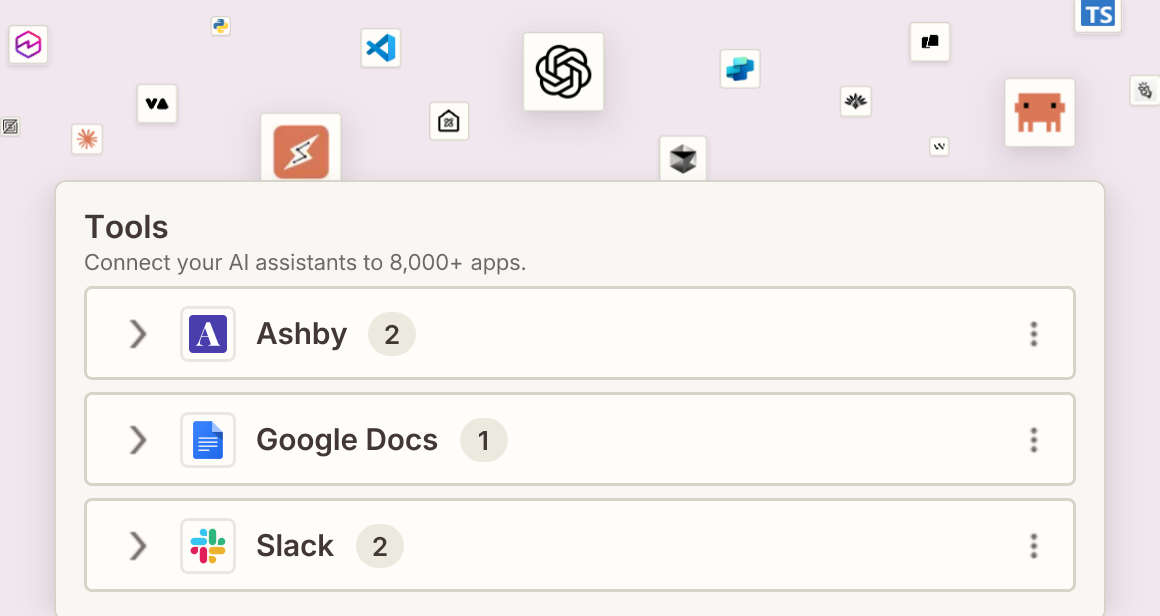Click the orange Claude starburst icon
Viewport: 1160px width, 616px height.
coord(87,139)
